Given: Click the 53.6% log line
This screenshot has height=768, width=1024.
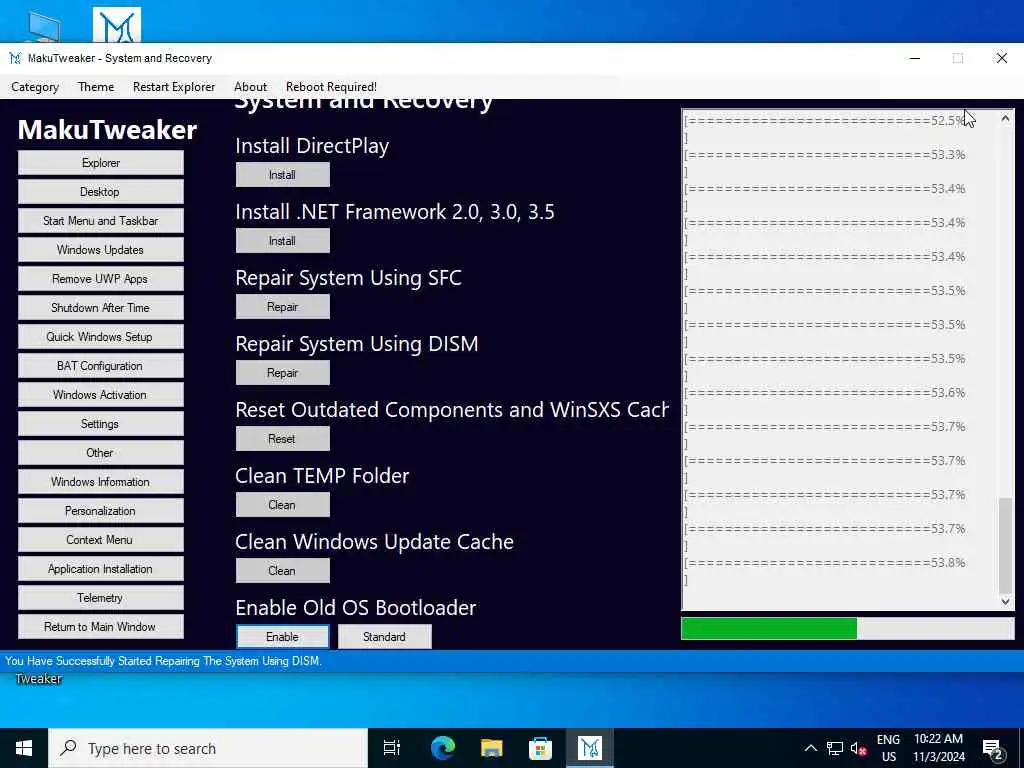Looking at the screenshot, I should point(825,392).
